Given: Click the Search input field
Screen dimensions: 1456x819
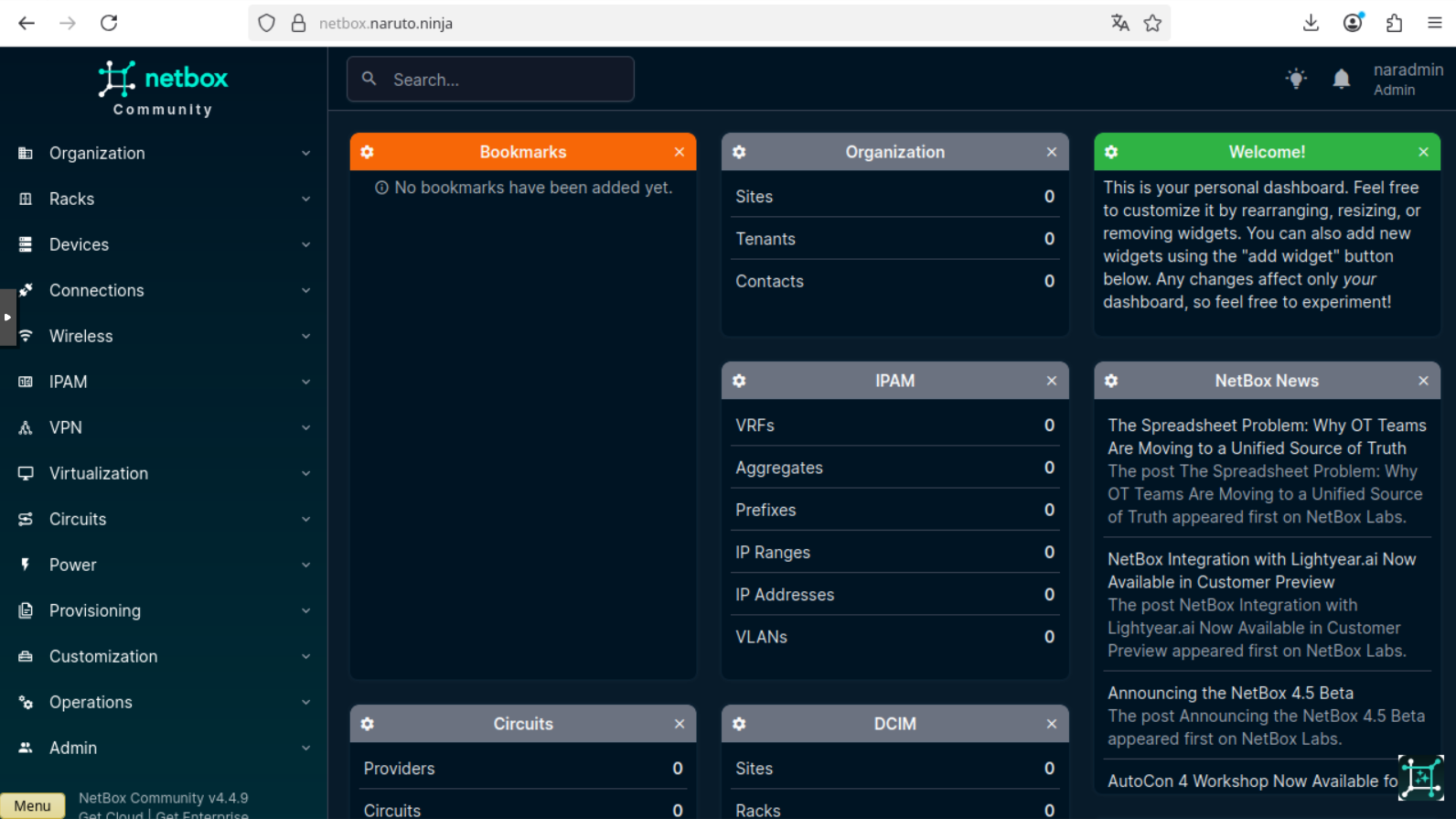Looking at the screenshot, I should click(503, 80).
